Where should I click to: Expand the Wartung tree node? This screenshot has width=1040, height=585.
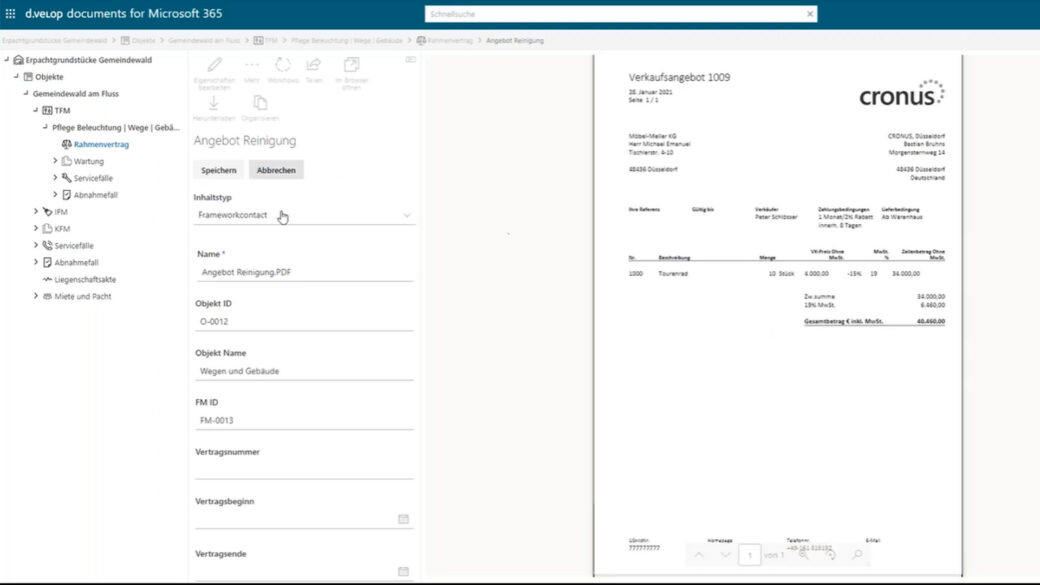pyautogui.click(x=55, y=161)
